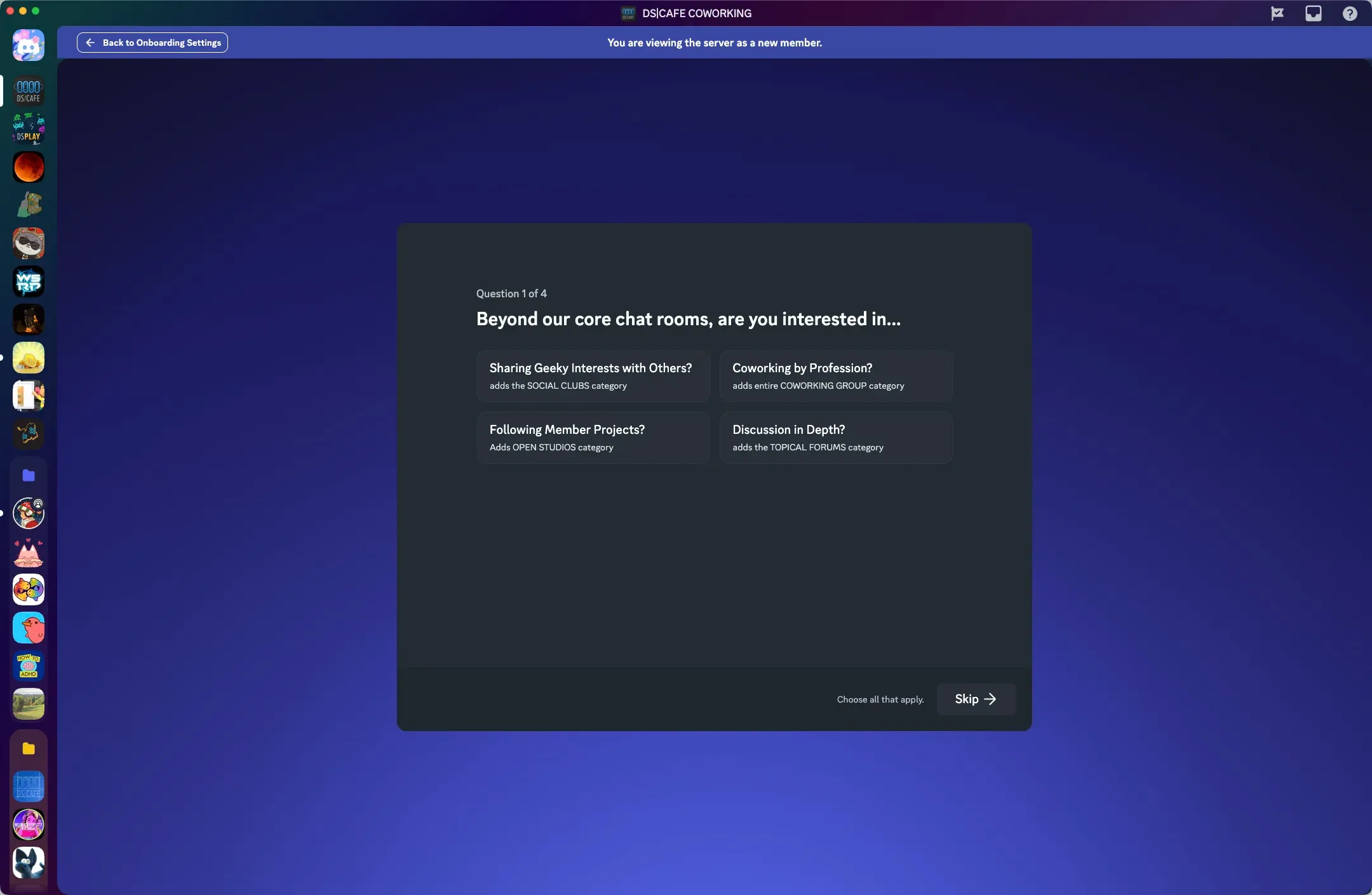Image resolution: width=1372 pixels, height=895 pixels.
Task: Expand the yellow server folder
Action: pyautogui.click(x=29, y=749)
